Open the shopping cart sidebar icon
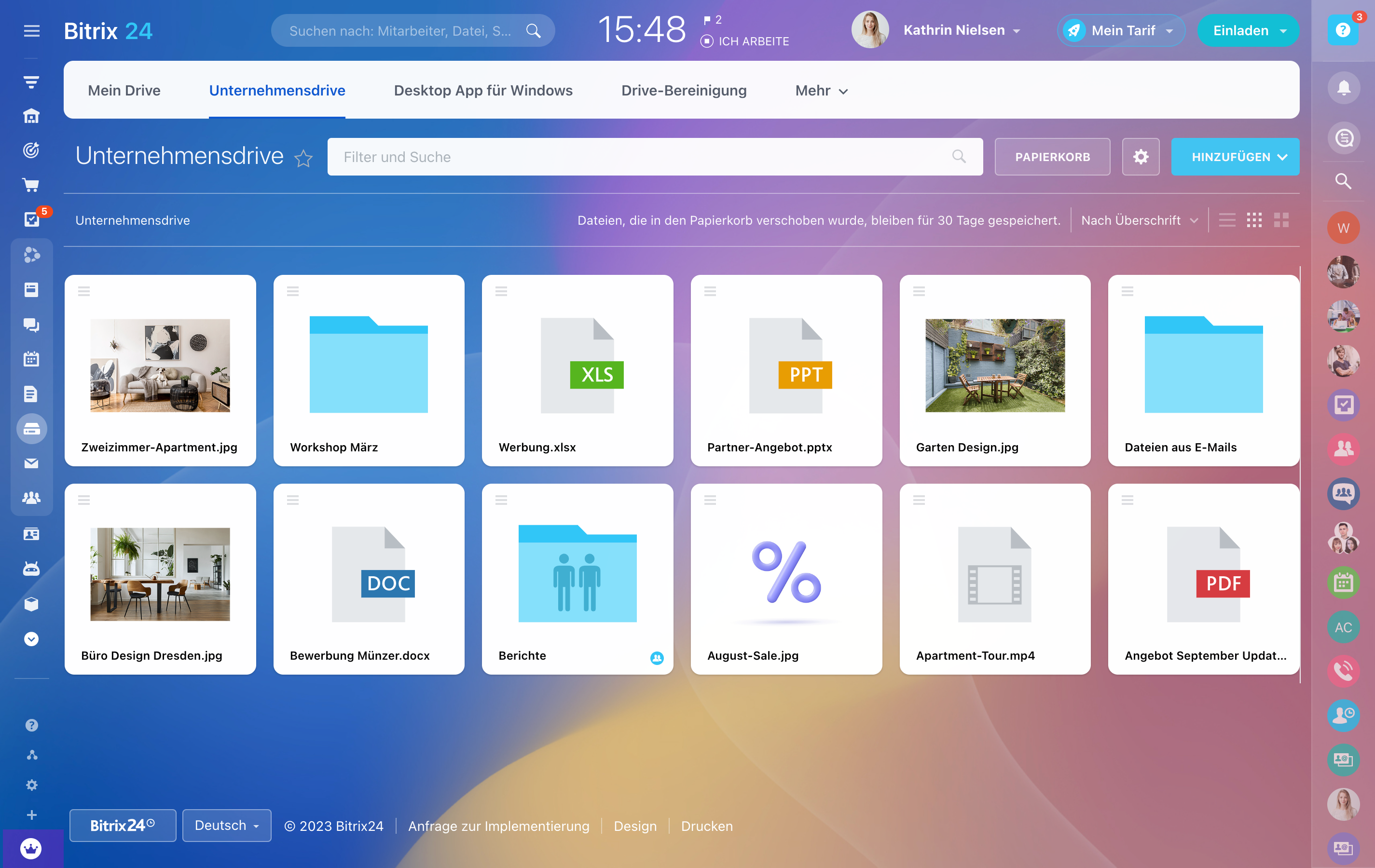The width and height of the screenshot is (1375, 868). tap(31, 185)
